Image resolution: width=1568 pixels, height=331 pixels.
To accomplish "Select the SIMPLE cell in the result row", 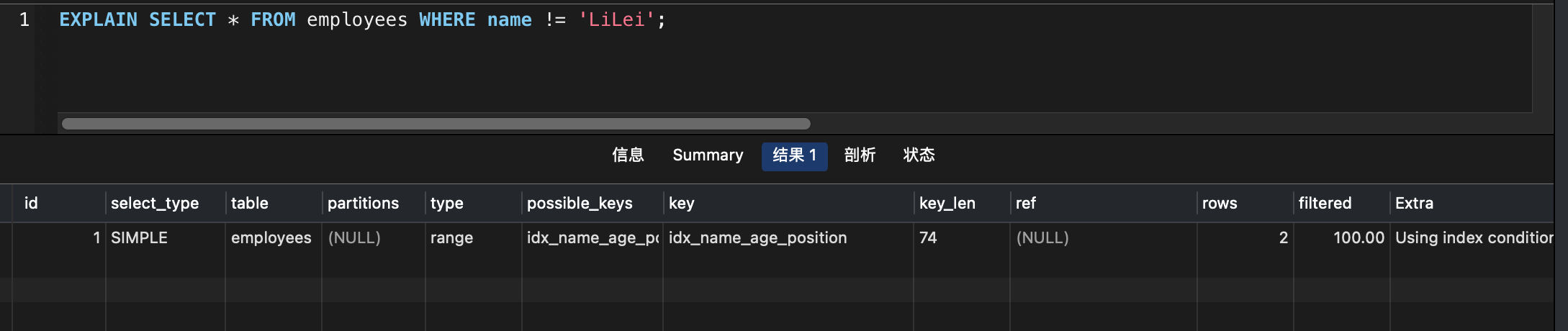I will coord(139,238).
